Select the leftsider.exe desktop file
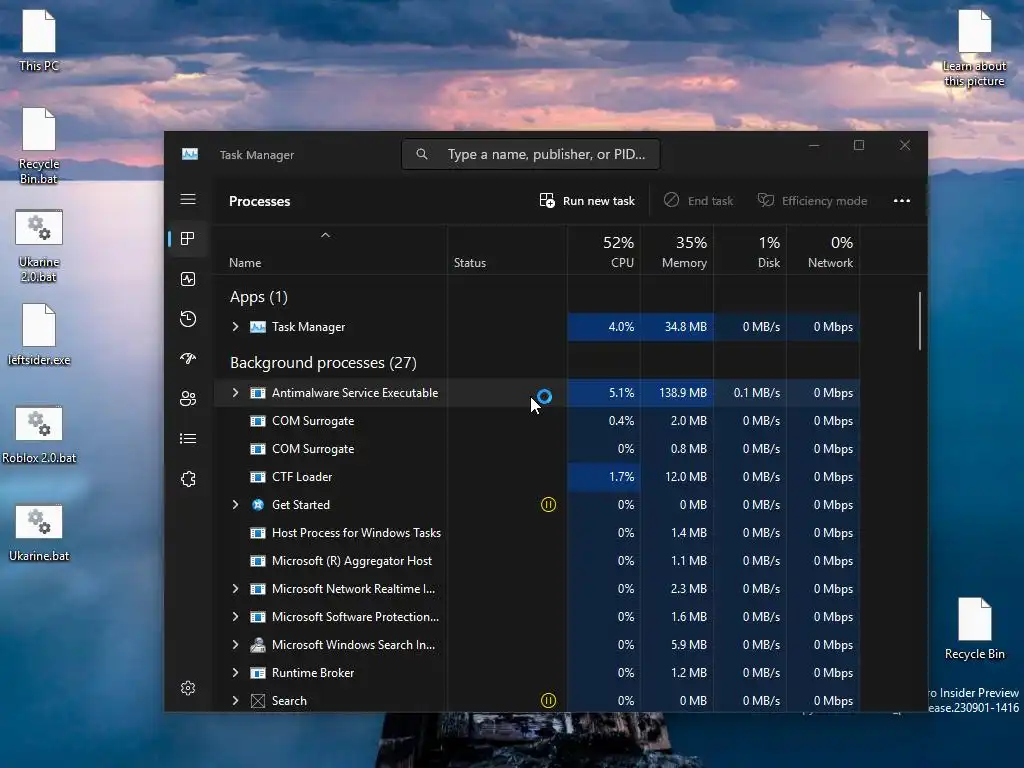 39,334
